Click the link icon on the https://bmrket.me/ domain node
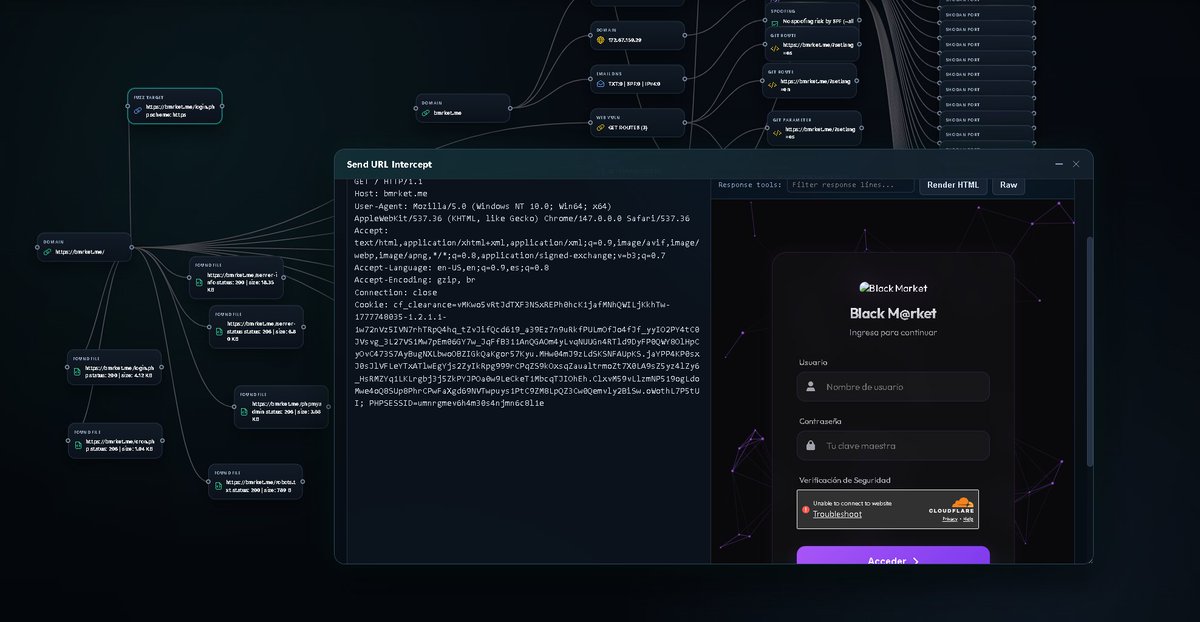This screenshot has width=1200, height=622. tap(47, 252)
